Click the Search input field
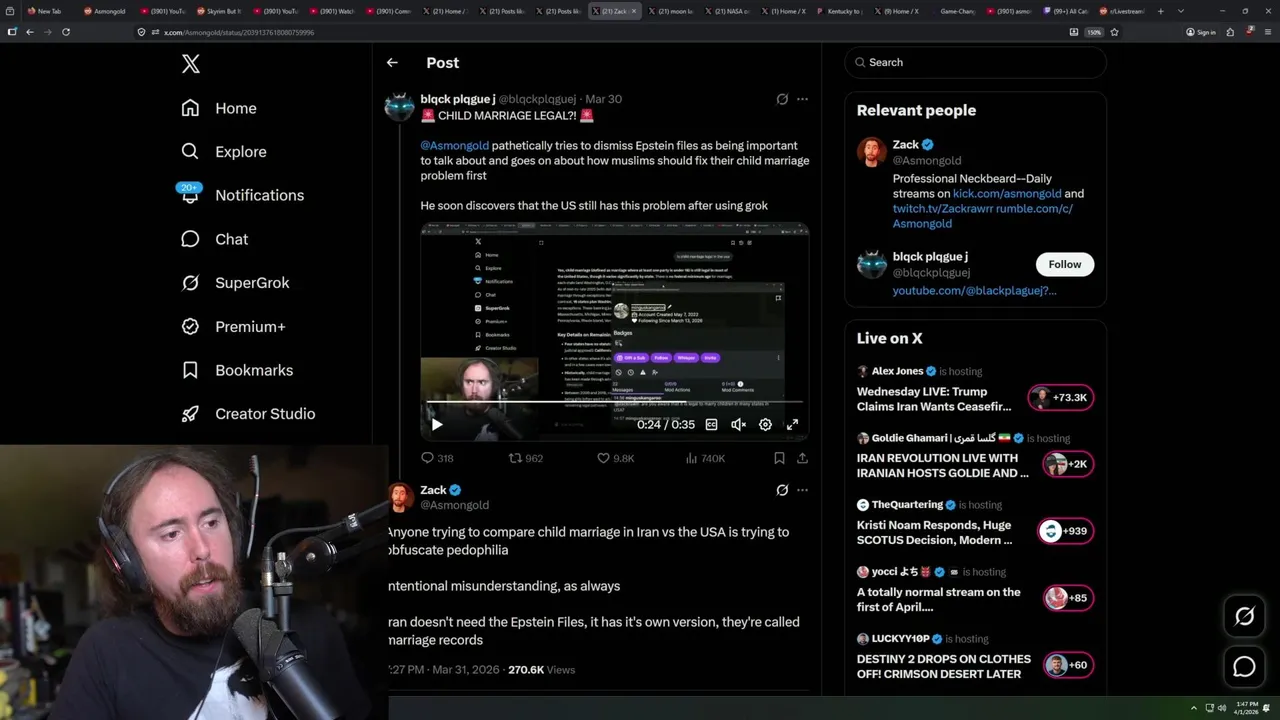Image resolution: width=1280 pixels, height=720 pixels. (975, 62)
